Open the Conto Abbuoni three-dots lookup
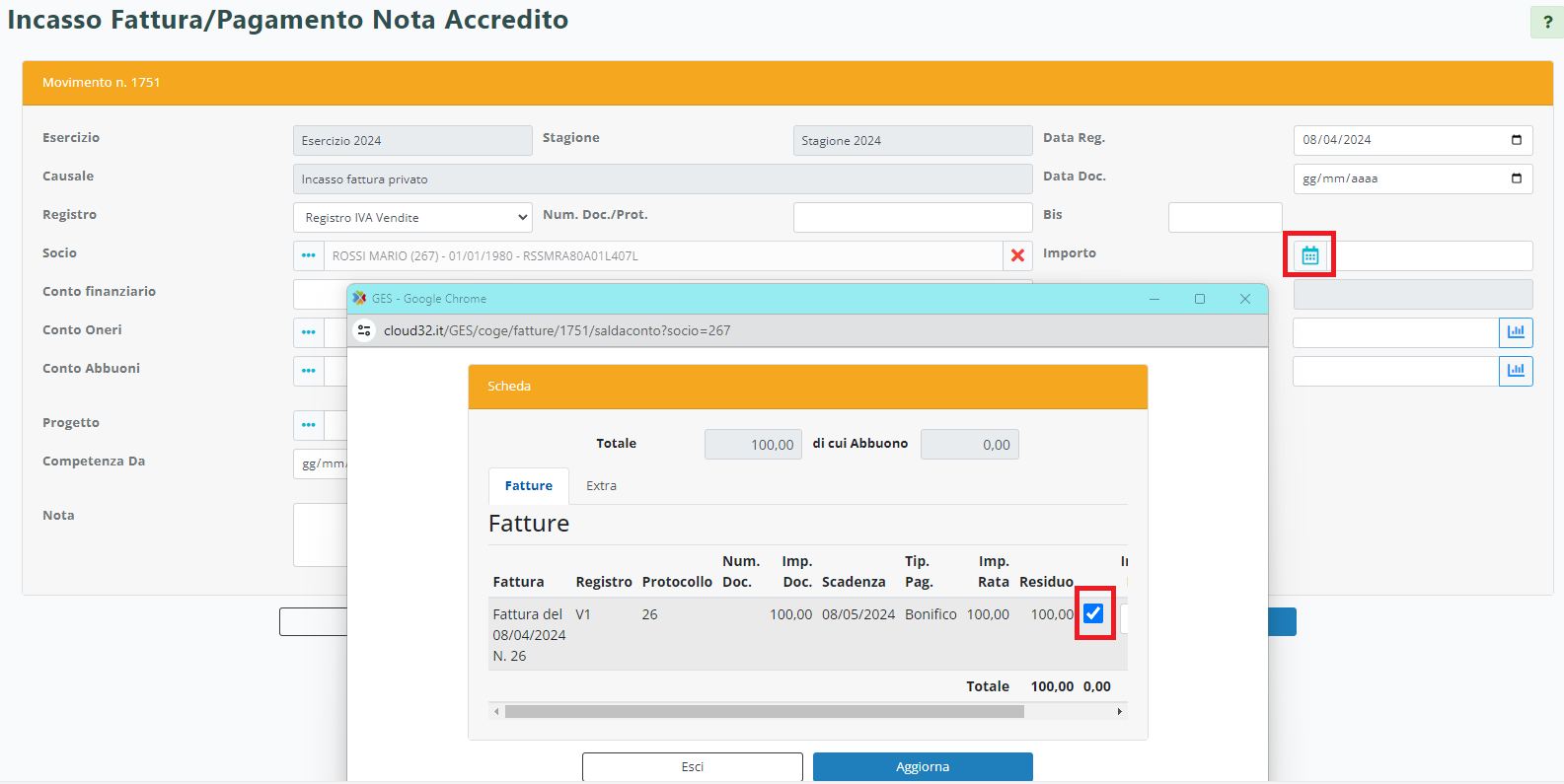The width and height of the screenshot is (1564, 784). pyautogui.click(x=309, y=371)
